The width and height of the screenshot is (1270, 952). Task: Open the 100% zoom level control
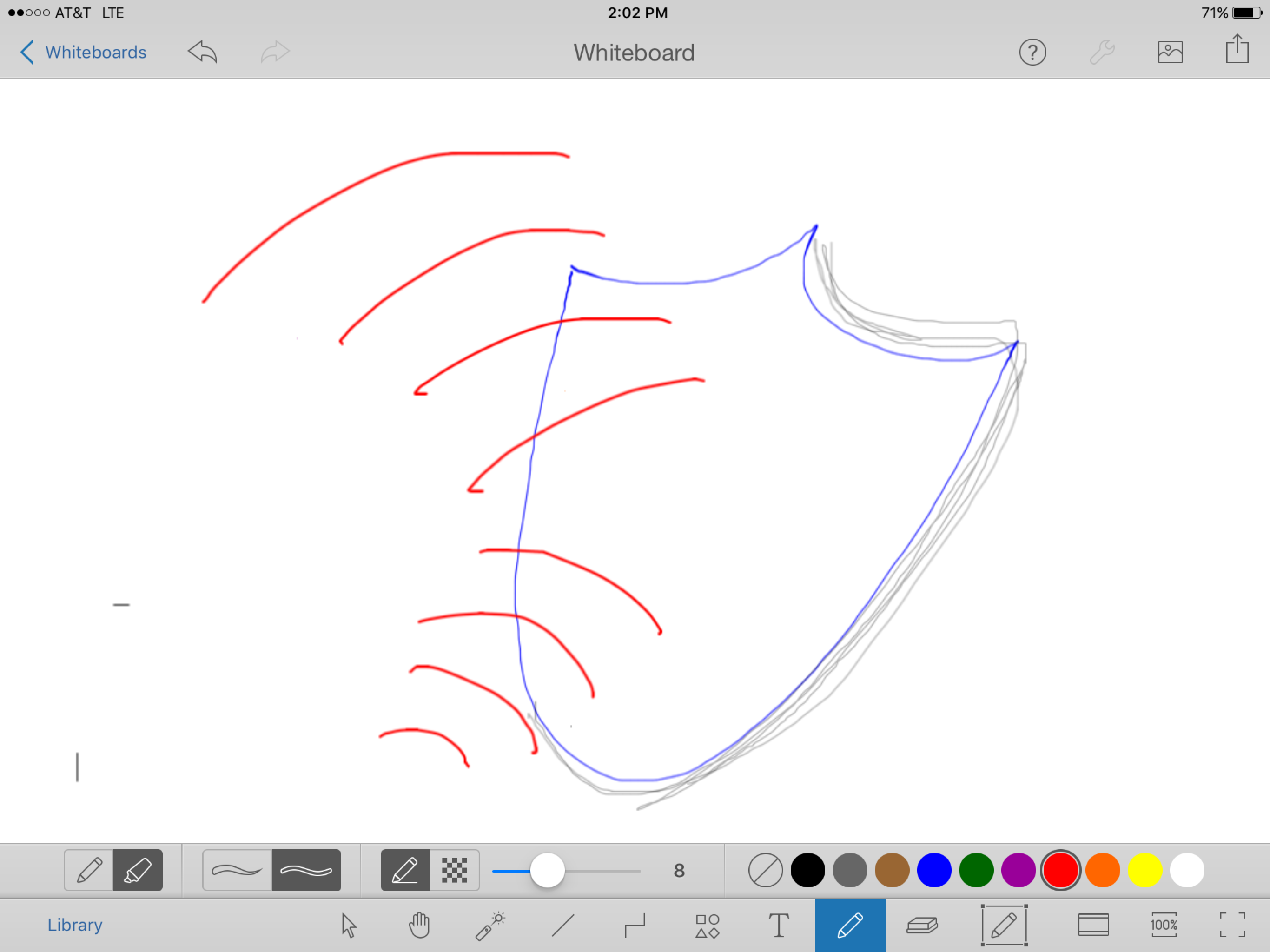coord(1163,925)
